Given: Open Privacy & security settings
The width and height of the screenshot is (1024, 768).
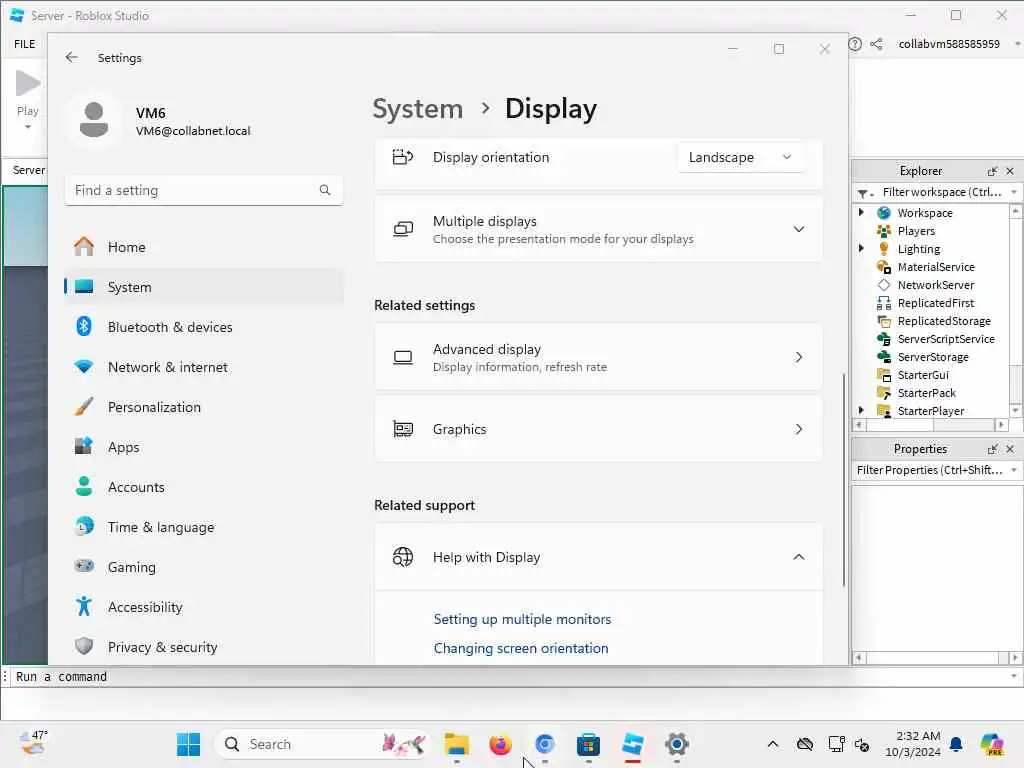Looking at the screenshot, I should tap(204, 647).
